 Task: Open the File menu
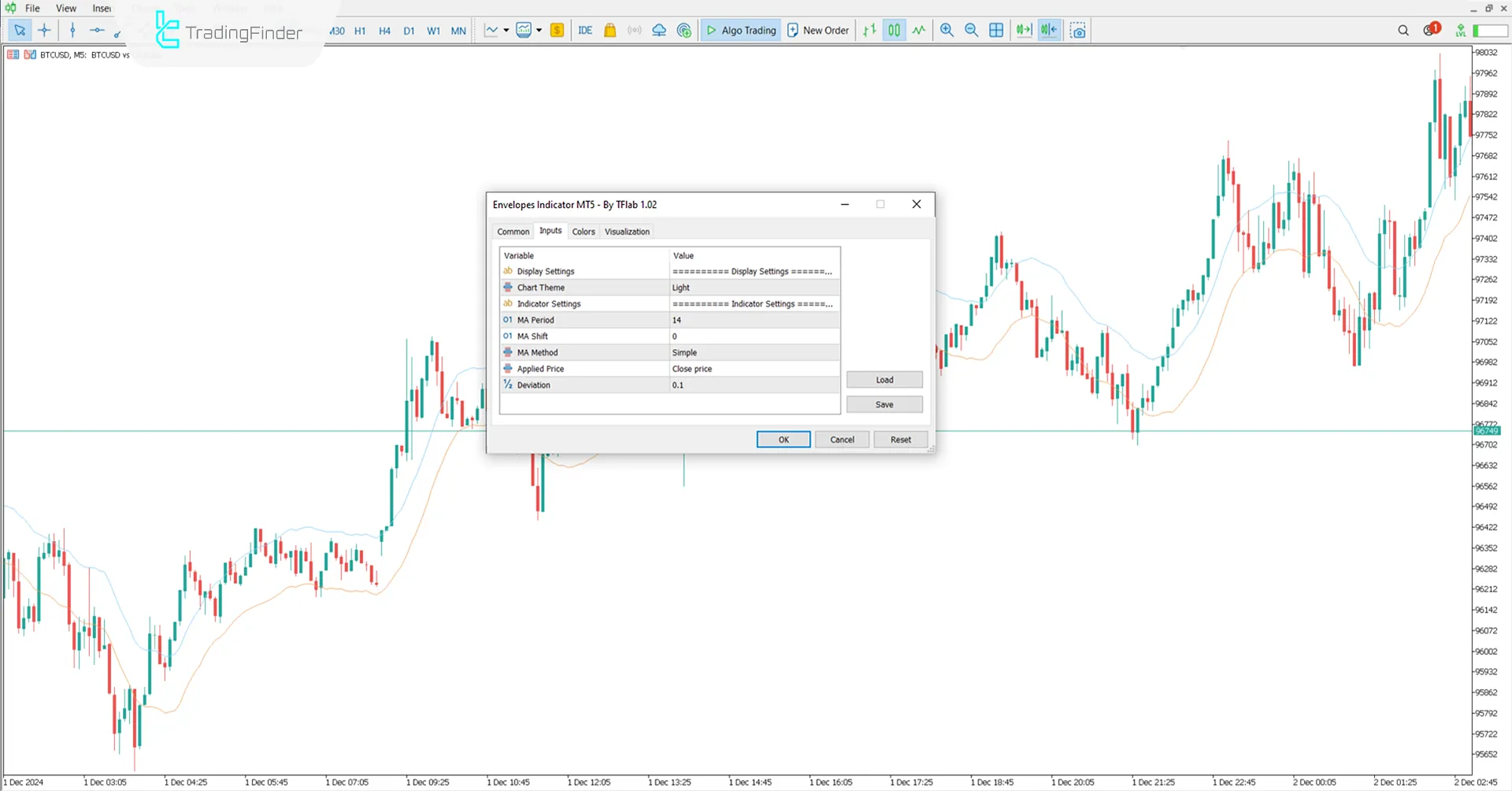click(32, 8)
